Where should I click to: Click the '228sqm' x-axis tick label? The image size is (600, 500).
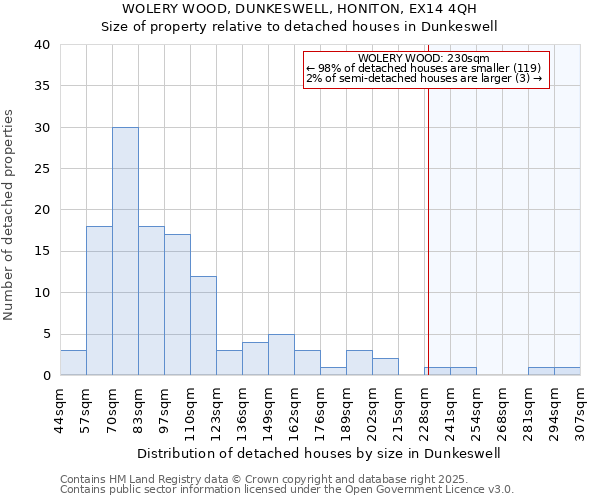[424, 410]
